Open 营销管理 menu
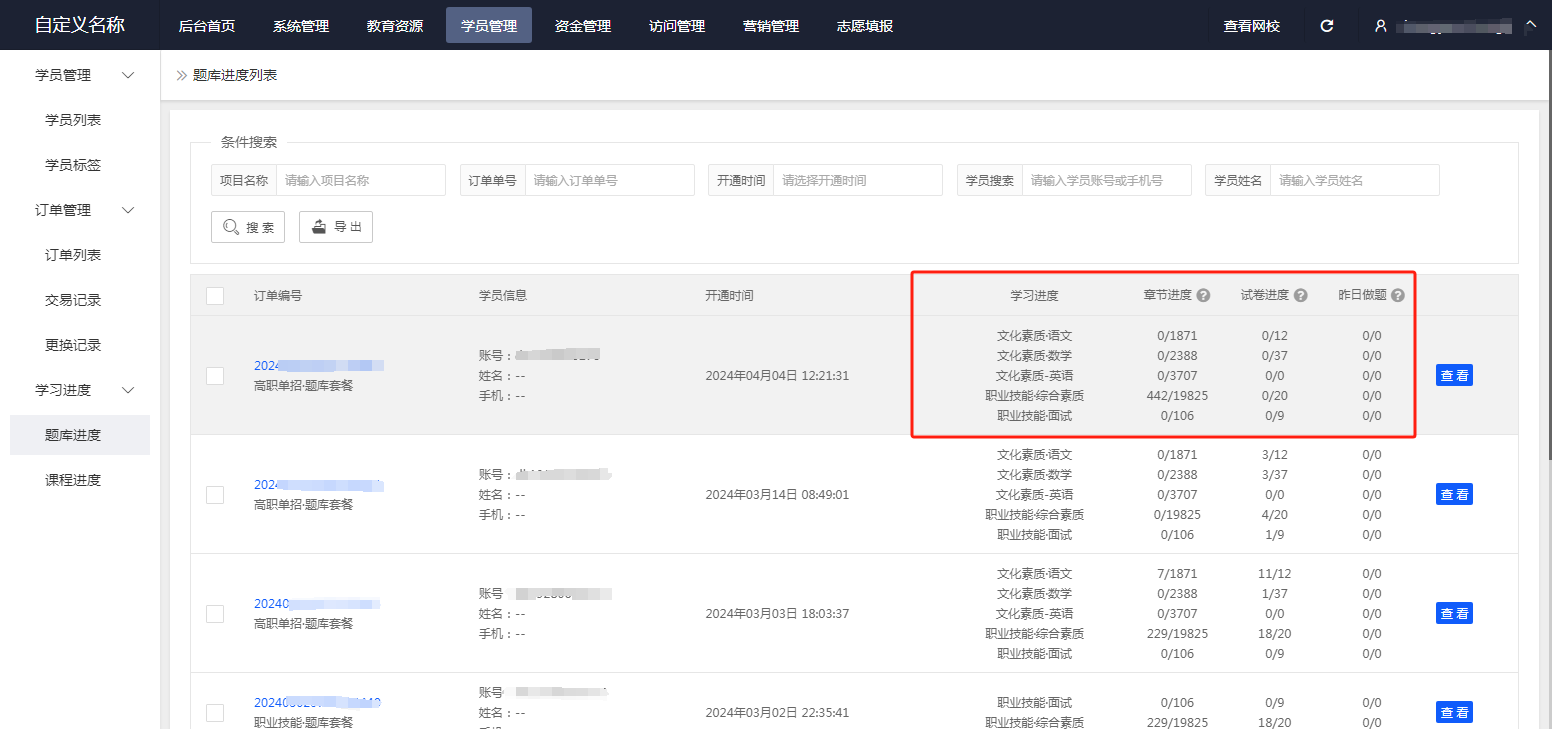1552x729 pixels. (771, 26)
